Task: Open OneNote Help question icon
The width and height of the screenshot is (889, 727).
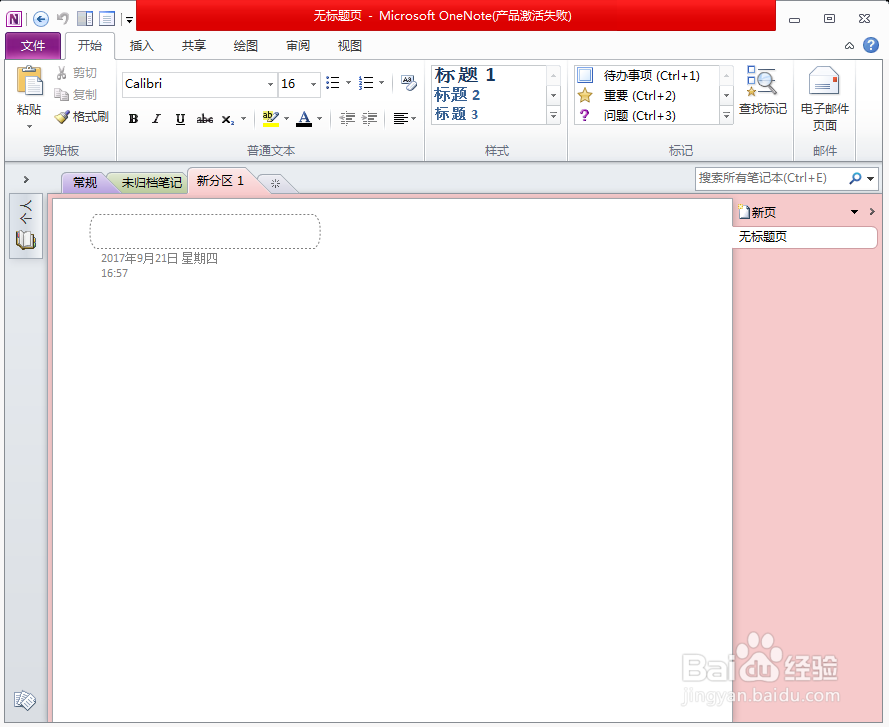Action: coord(871,45)
